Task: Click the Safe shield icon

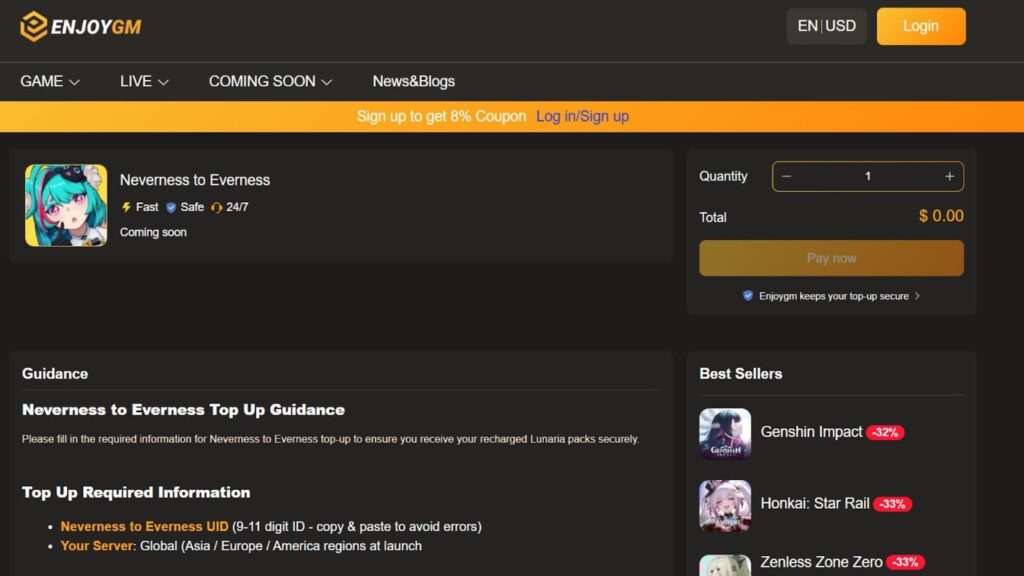Action: point(171,207)
